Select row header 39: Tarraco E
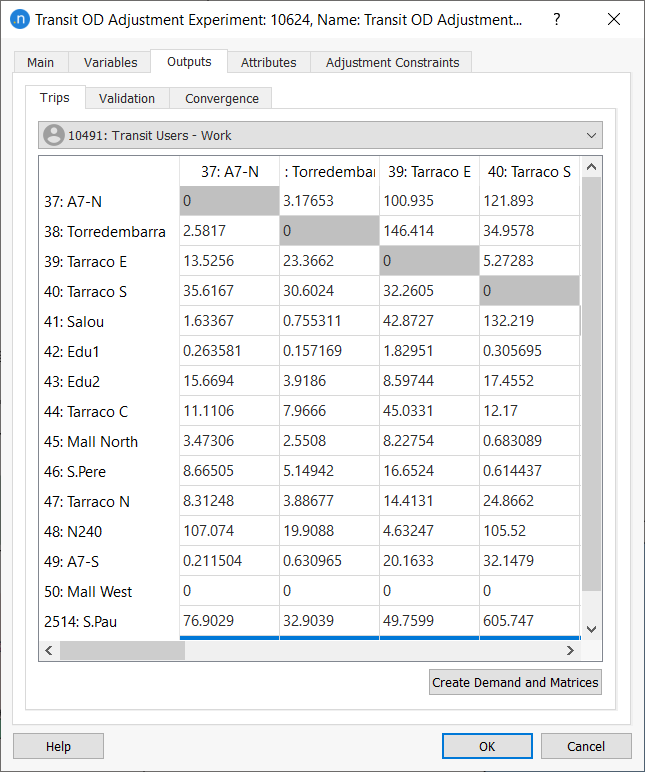This screenshot has height=772, width=645. tap(109, 261)
